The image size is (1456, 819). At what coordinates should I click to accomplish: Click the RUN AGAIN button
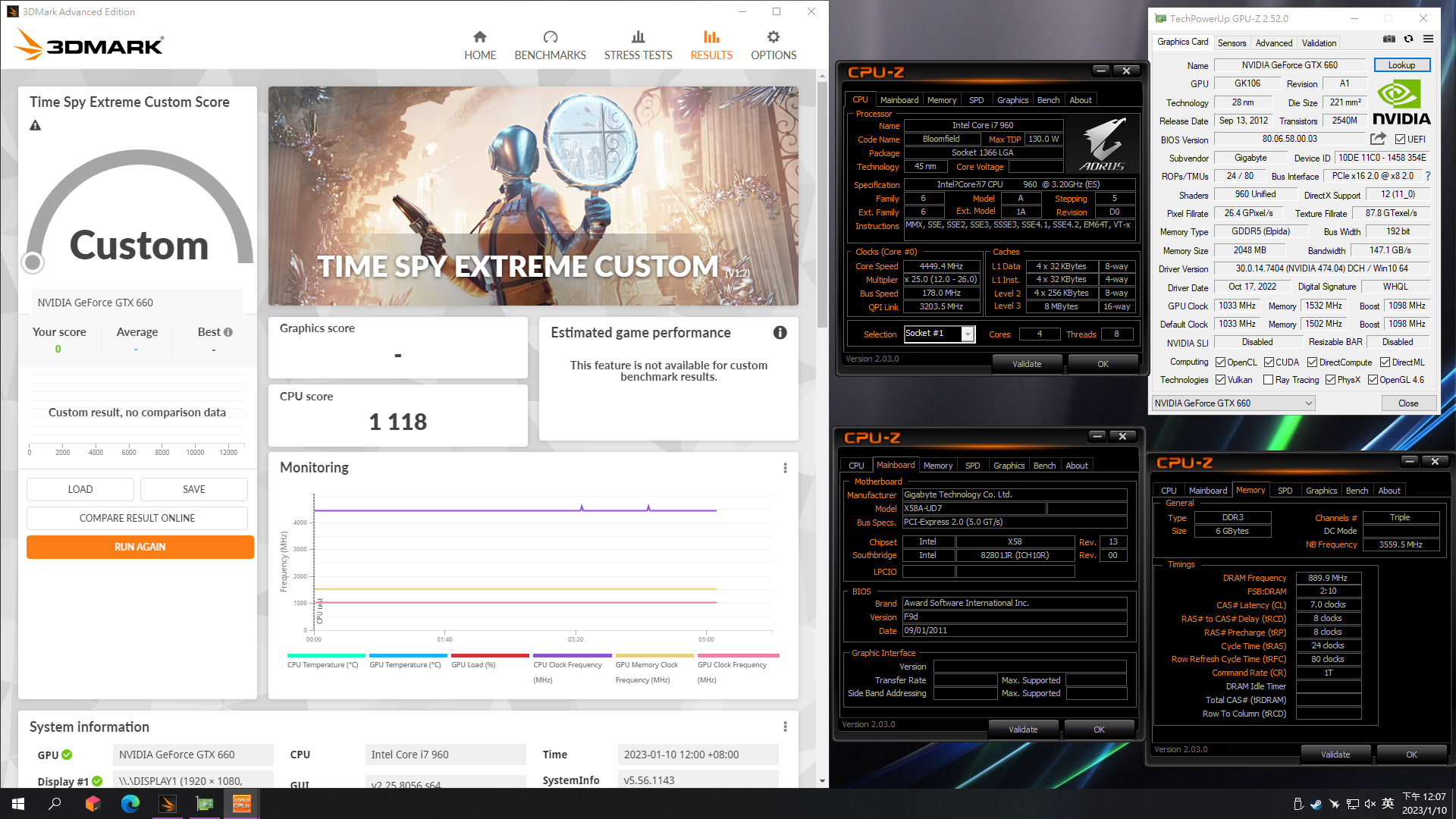point(140,548)
